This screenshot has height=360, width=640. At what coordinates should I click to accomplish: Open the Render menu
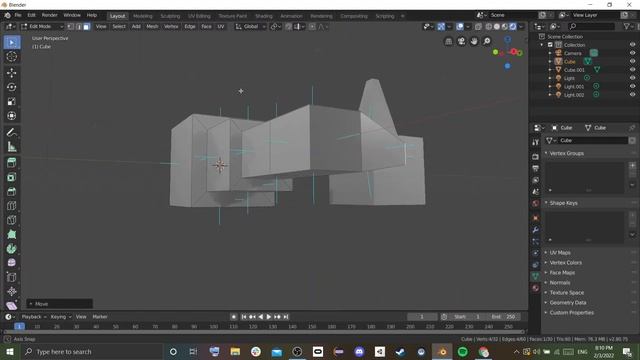click(49, 15)
